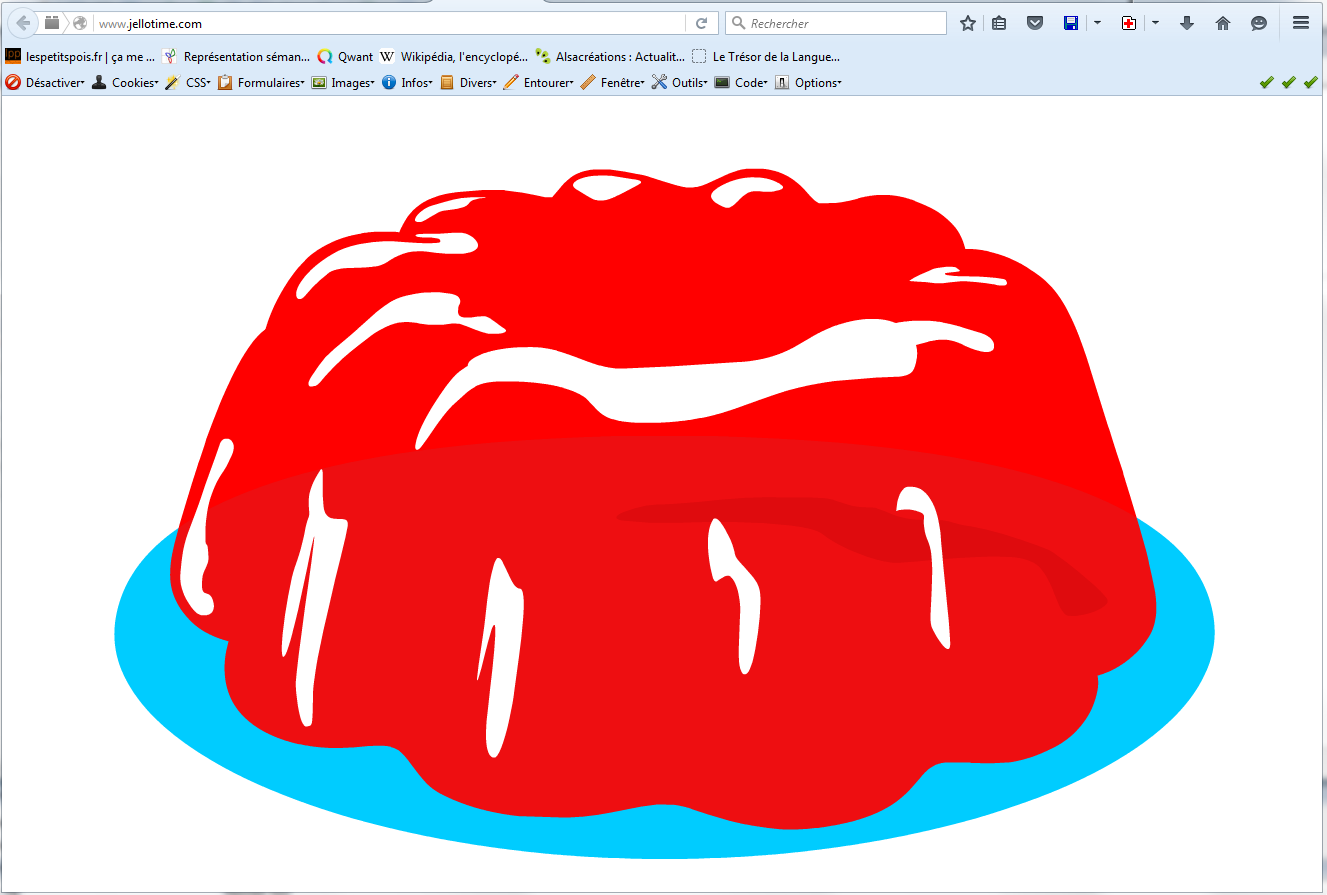Expand the dropdown arrow beside the red cross icon
This screenshot has height=895, width=1327.
(x=1155, y=23)
